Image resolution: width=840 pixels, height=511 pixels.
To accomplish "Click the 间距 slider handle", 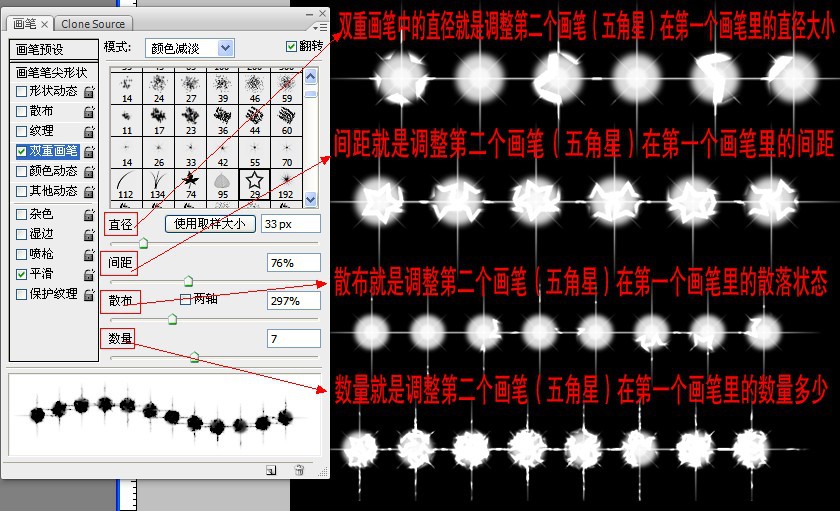I will [188, 280].
